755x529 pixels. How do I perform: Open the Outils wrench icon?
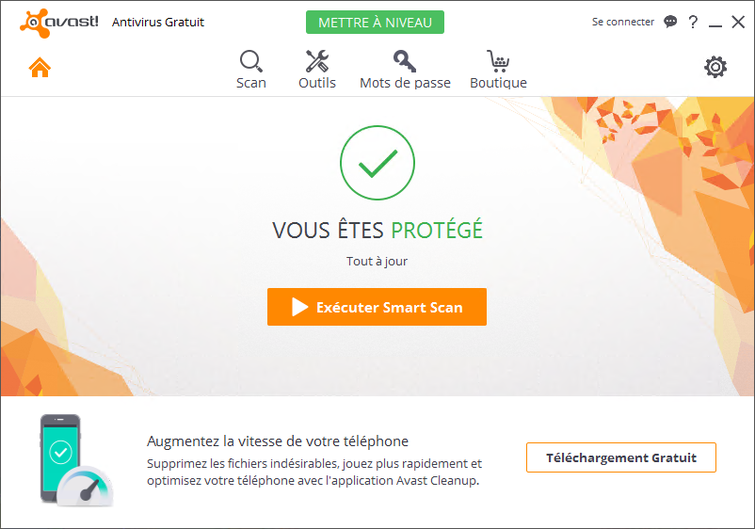[x=317, y=61]
